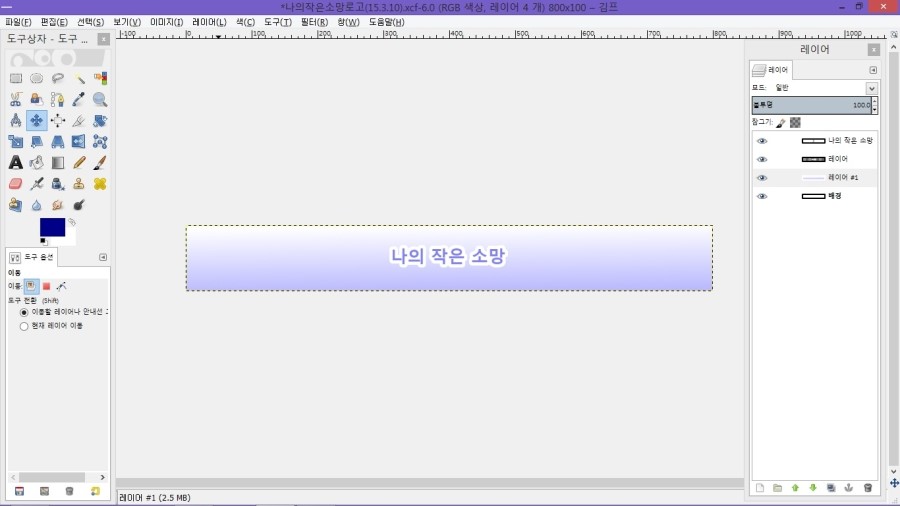Screen dimensions: 900x506
Task: Create a new layer button
Action: tap(760, 488)
